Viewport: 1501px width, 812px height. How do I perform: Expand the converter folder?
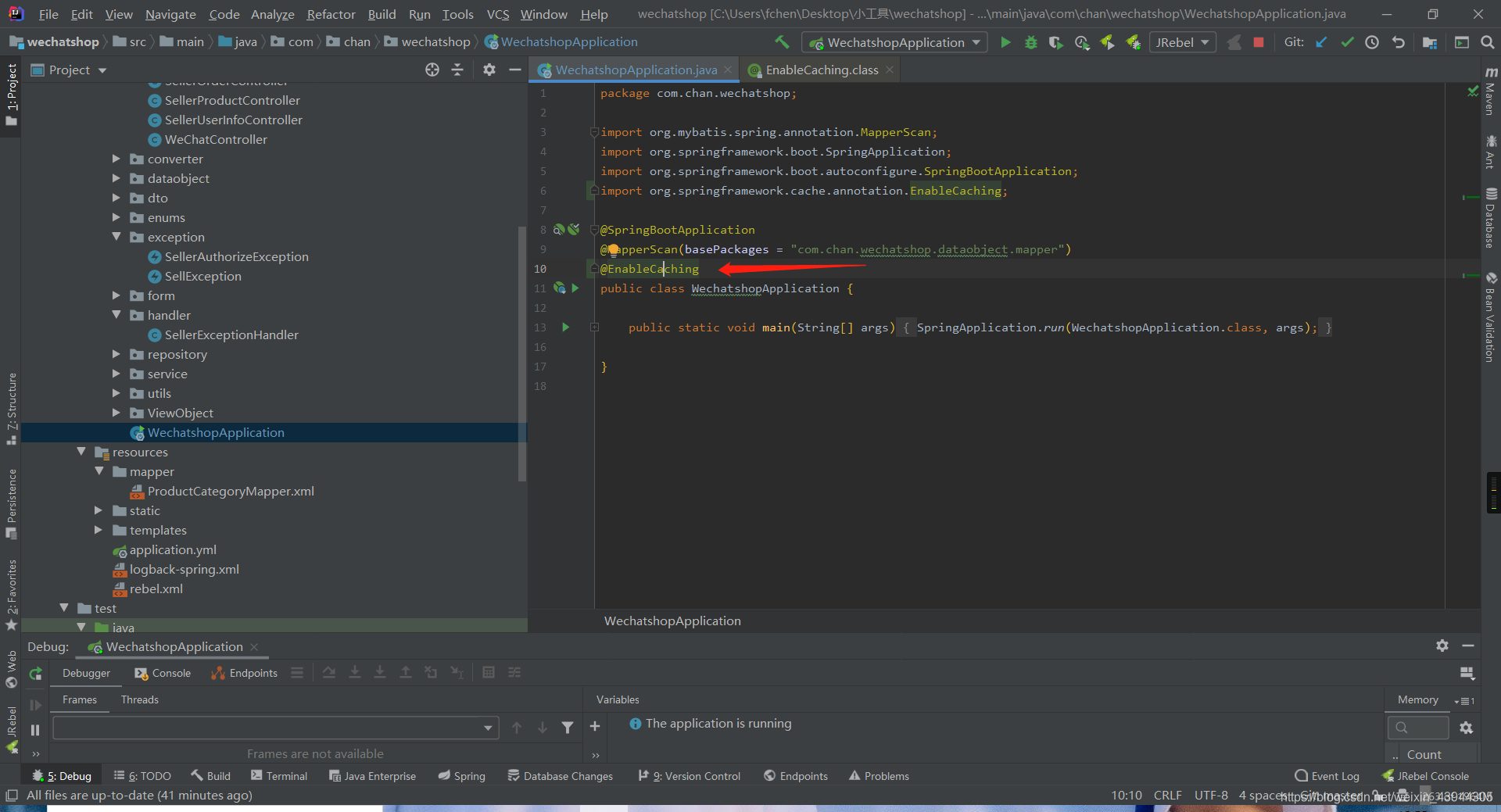click(x=116, y=159)
